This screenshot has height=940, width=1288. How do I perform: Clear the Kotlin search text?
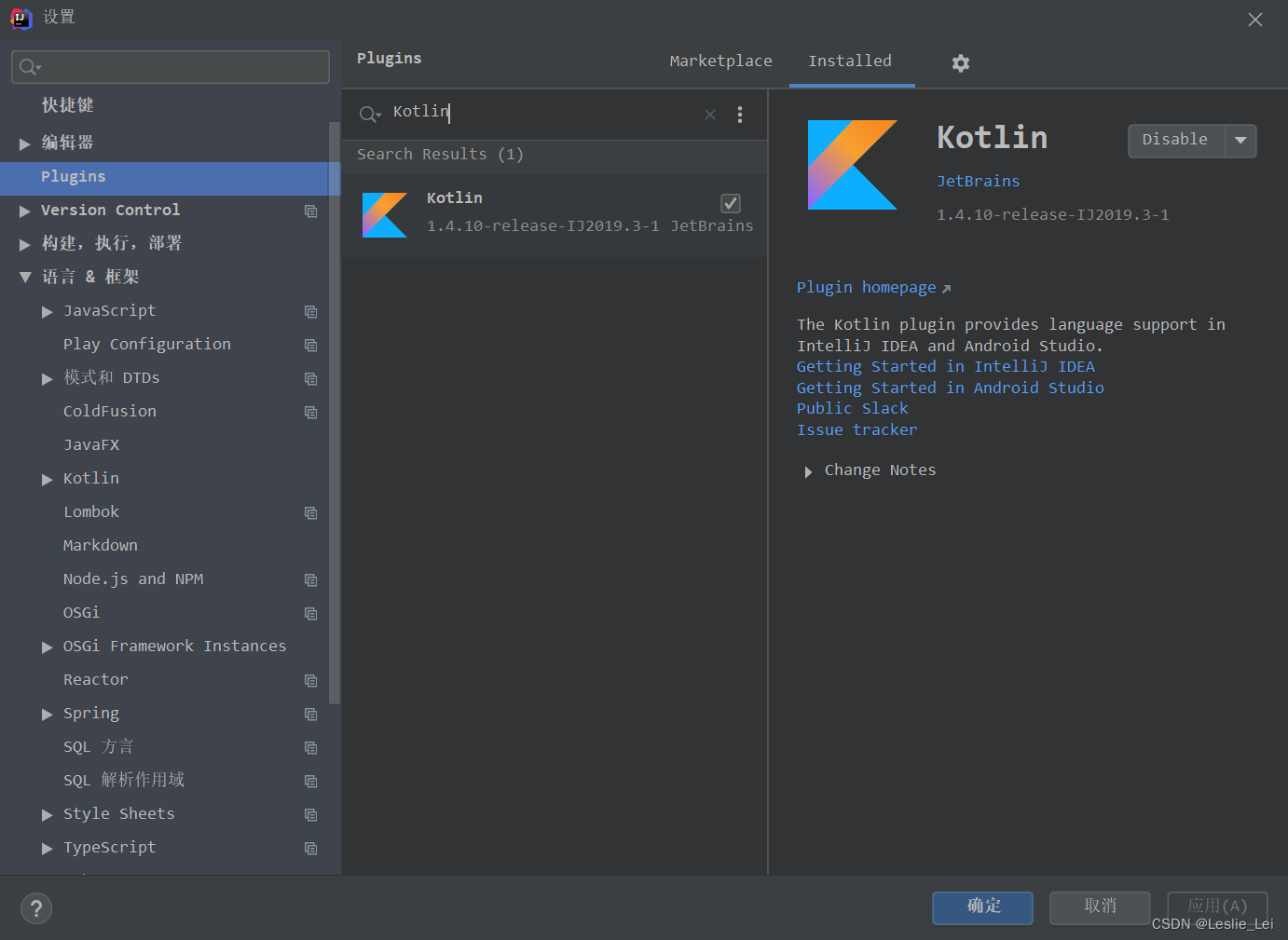pos(710,114)
